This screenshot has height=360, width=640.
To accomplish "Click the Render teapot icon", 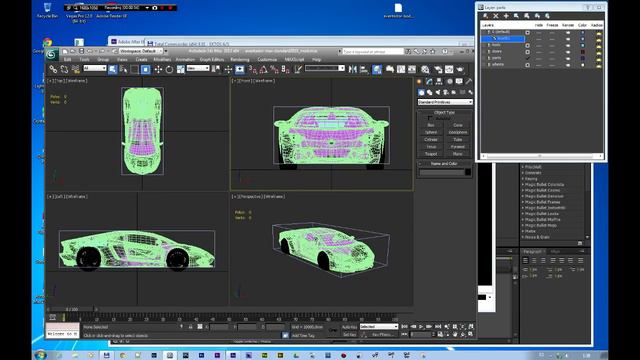I will [x=460, y=69].
